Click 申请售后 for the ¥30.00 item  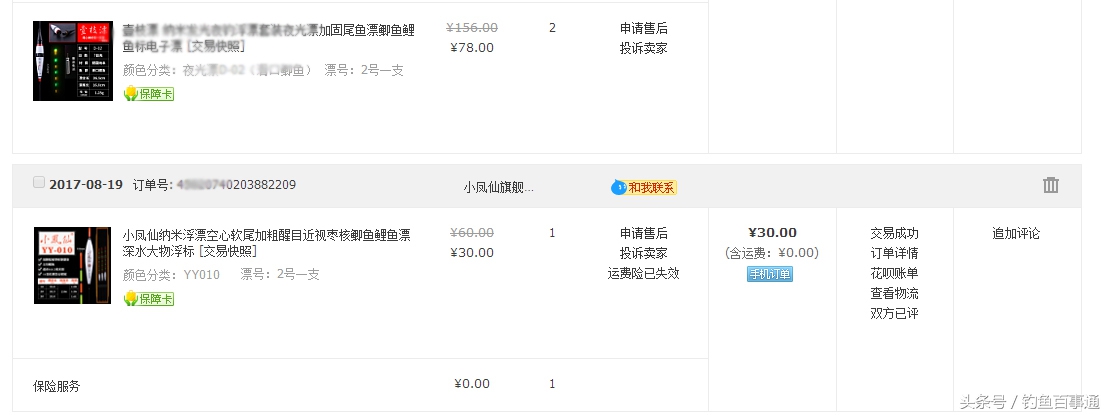click(643, 233)
